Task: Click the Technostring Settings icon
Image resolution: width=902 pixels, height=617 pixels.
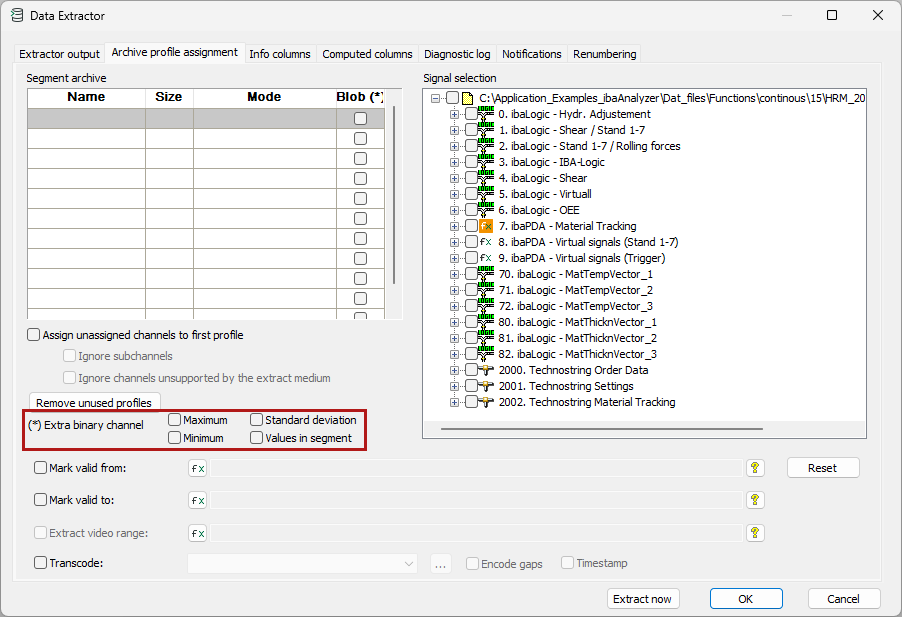Action: (x=487, y=386)
